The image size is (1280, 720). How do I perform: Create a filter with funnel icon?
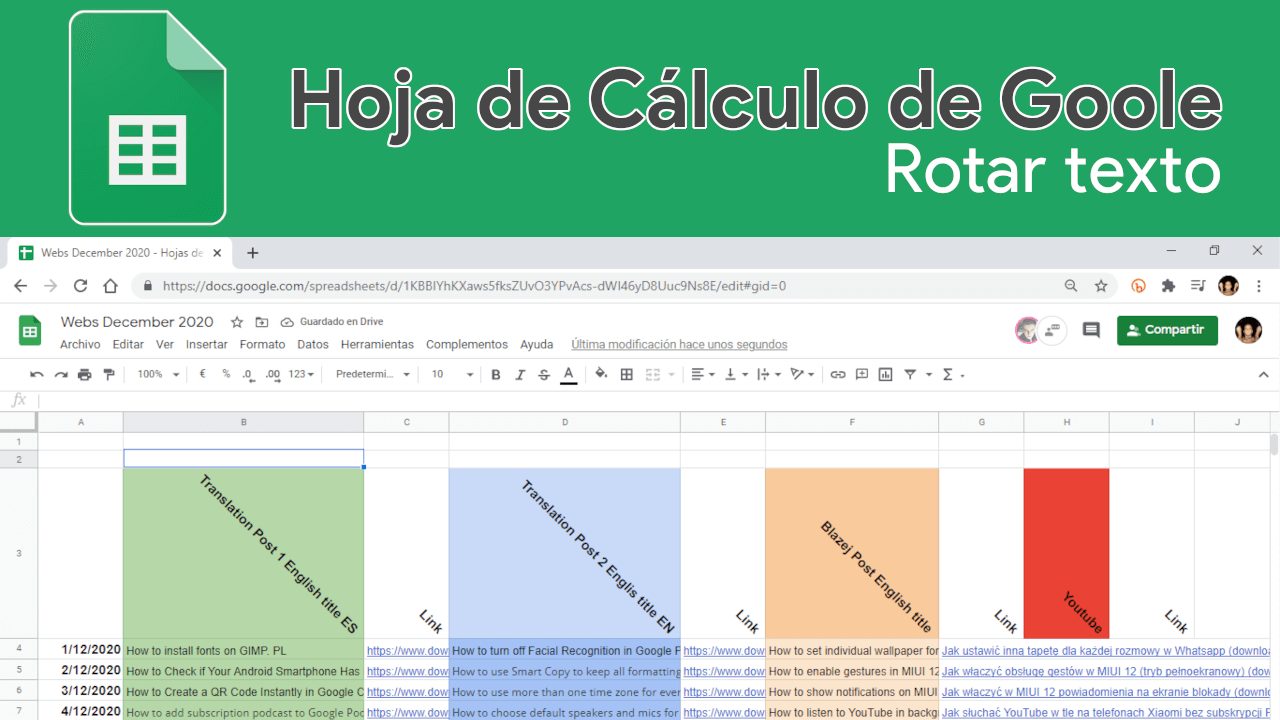pos(911,374)
